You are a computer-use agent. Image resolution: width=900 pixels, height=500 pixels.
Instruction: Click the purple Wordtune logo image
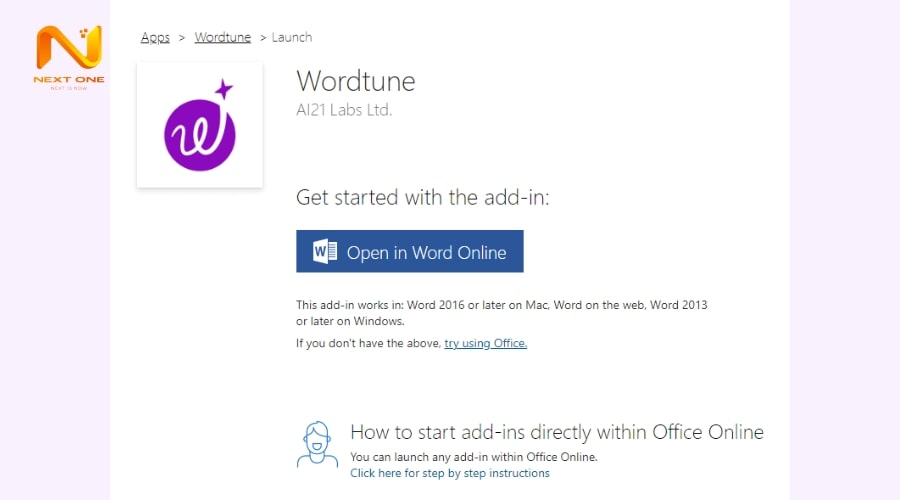(200, 125)
